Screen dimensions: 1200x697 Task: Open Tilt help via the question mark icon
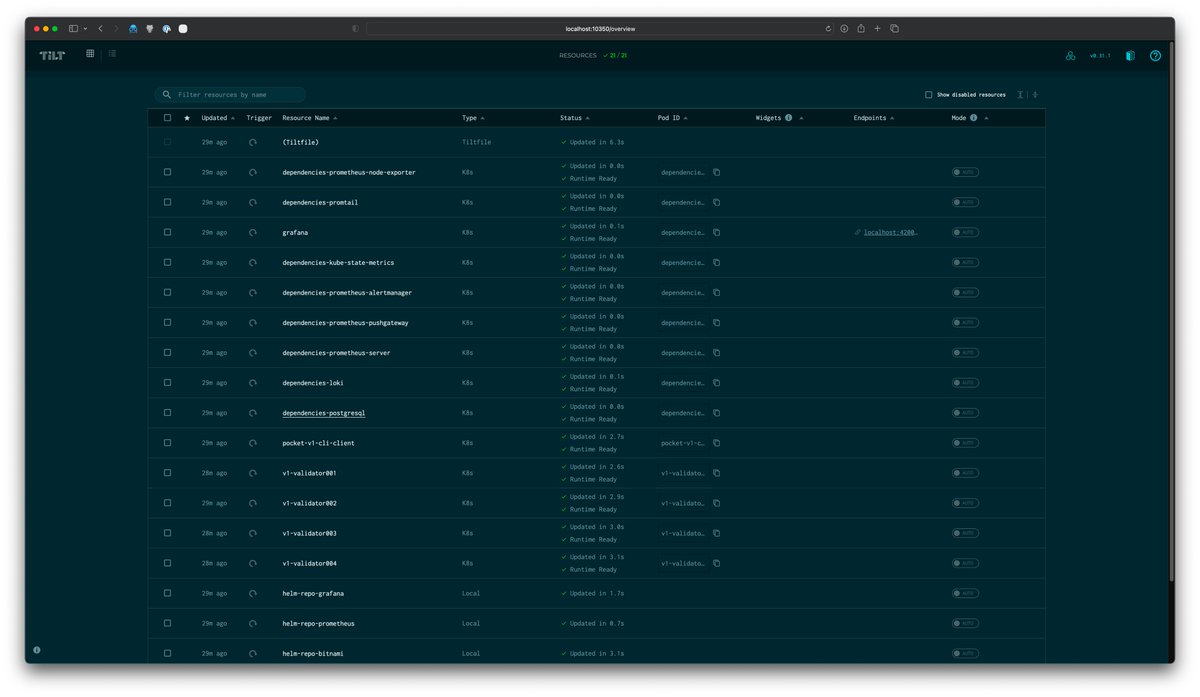tap(1155, 55)
